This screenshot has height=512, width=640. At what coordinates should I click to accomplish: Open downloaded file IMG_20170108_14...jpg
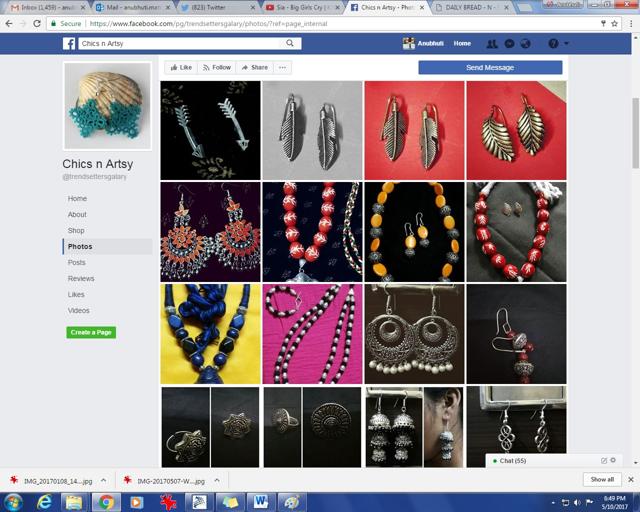click(x=53, y=481)
